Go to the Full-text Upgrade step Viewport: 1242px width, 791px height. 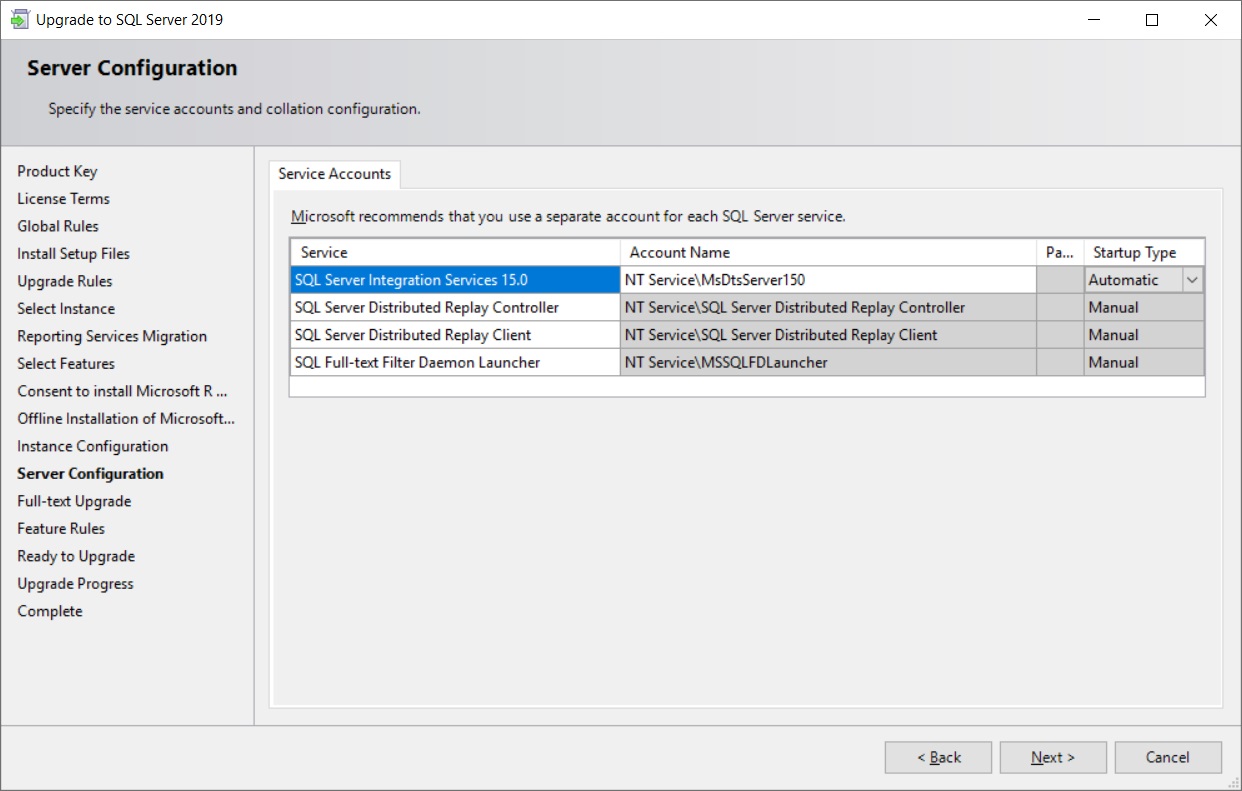[x=74, y=501]
